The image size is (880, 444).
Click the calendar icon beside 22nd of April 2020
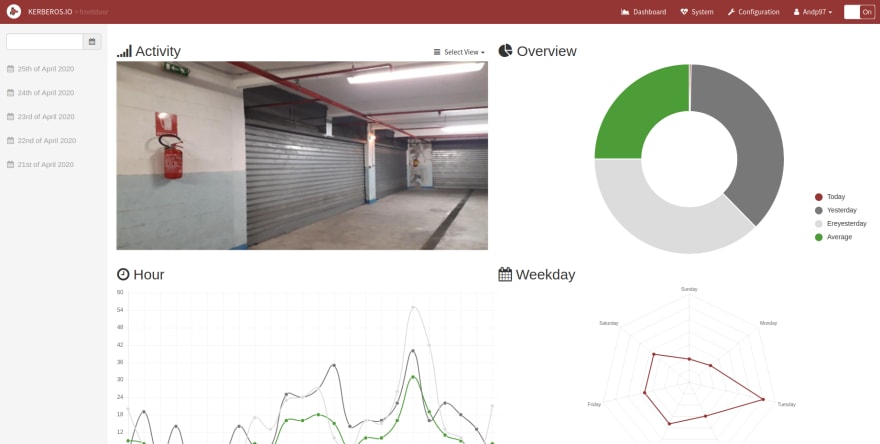(x=10, y=141)
